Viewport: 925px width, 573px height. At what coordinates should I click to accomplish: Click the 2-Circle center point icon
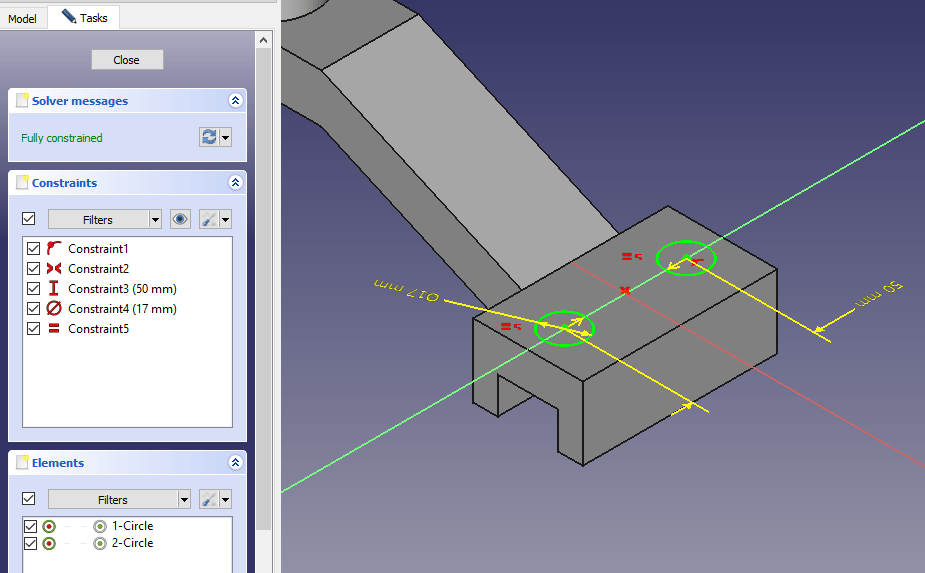100,543
